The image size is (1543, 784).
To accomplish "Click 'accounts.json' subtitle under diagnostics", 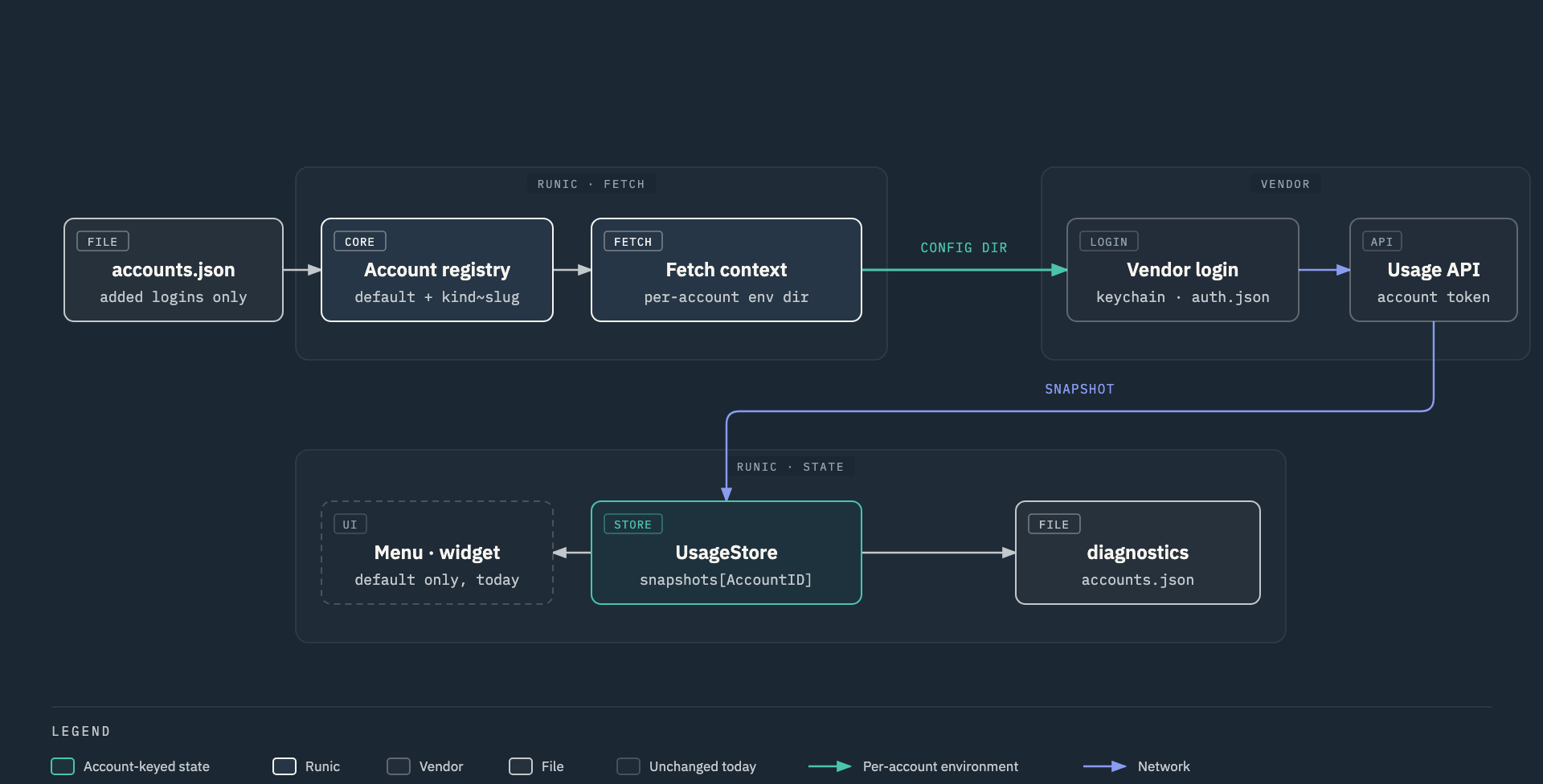I will [1138, 580].
